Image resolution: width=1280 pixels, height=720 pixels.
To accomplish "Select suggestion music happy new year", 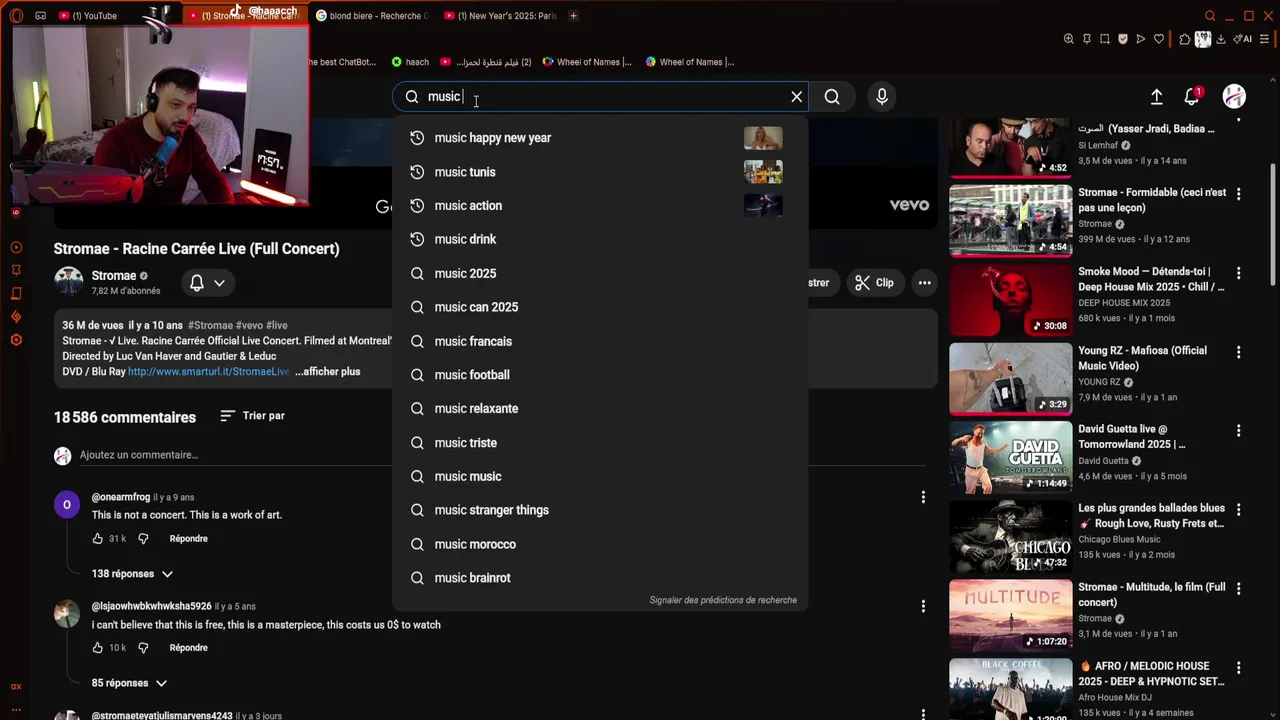I will click(600, 138).
